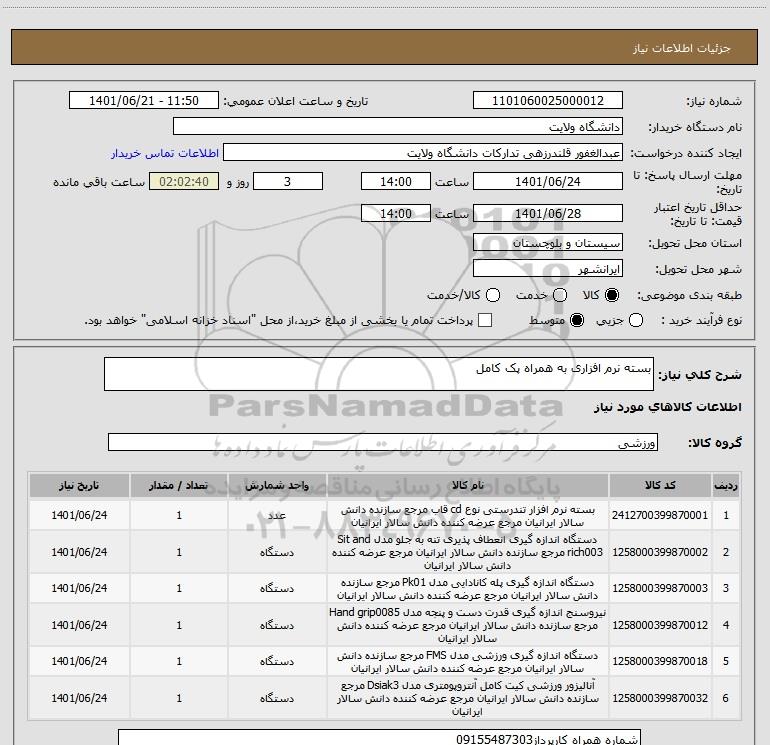This screenshot has width=770, height=745.
Task: Select the کالا/خدمت radio button
Action: (x=493, y=295)
